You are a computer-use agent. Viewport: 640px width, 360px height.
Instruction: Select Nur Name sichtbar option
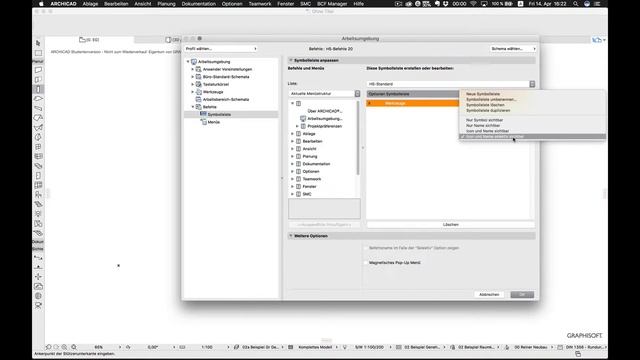click(x=482, y=126)
